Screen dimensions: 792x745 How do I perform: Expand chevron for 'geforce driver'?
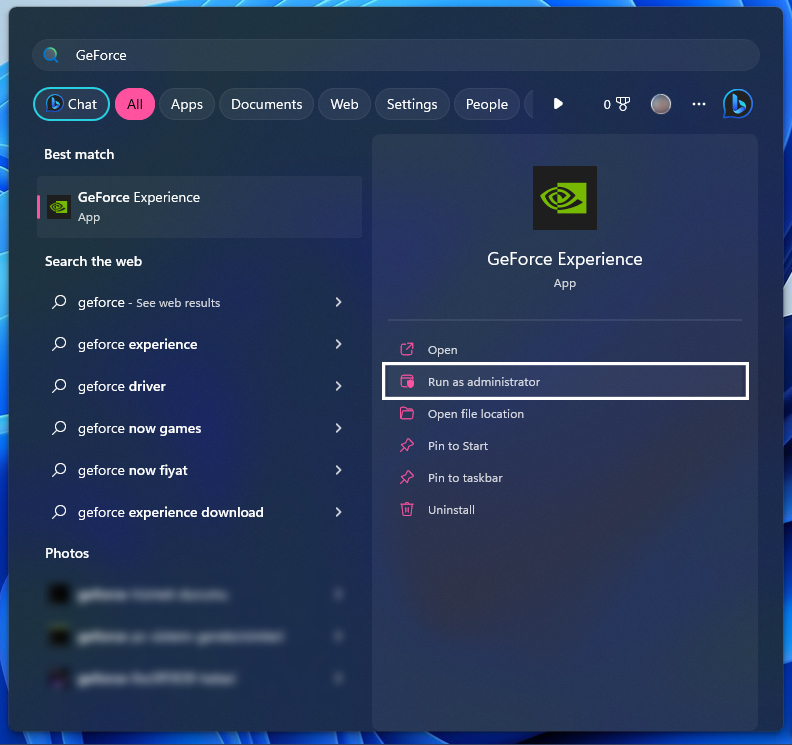(x=338, y=386)
